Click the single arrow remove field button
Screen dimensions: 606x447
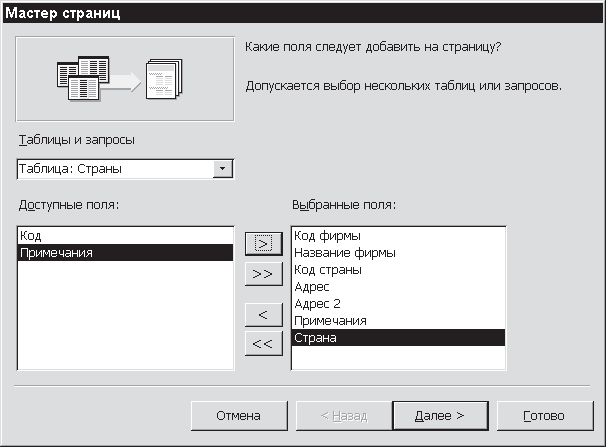(x=262, y=314)
